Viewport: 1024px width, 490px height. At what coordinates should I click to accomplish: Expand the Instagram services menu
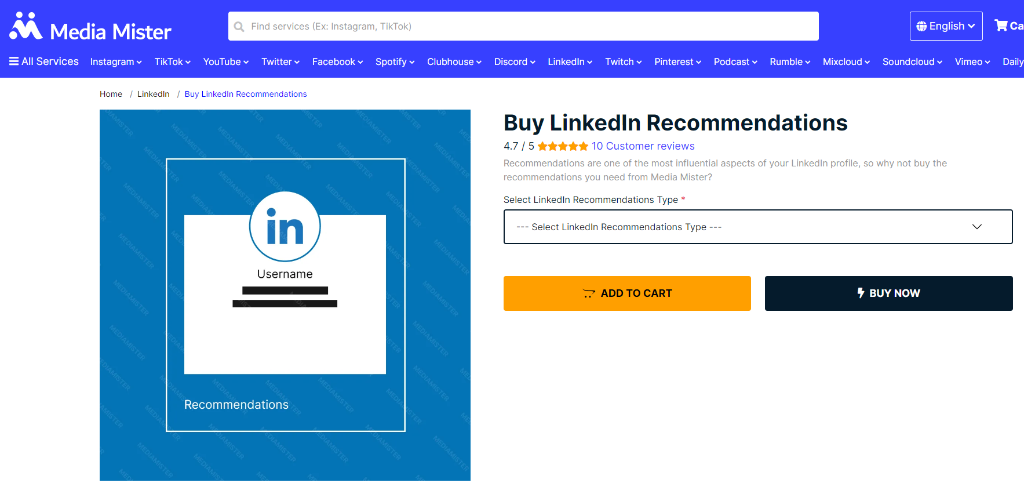pos(116,61)
